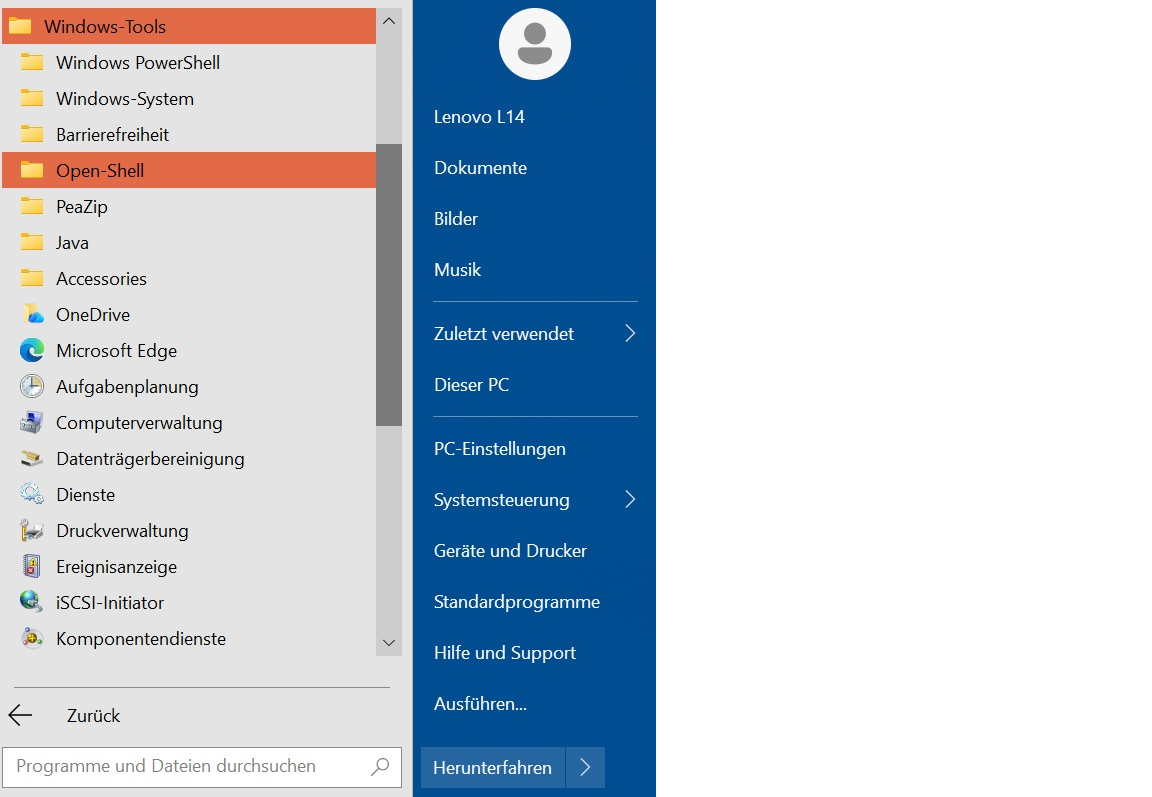Open Systemsteuerung menu item
This screenshot has height=797, width=1152.
click(534, 500)
